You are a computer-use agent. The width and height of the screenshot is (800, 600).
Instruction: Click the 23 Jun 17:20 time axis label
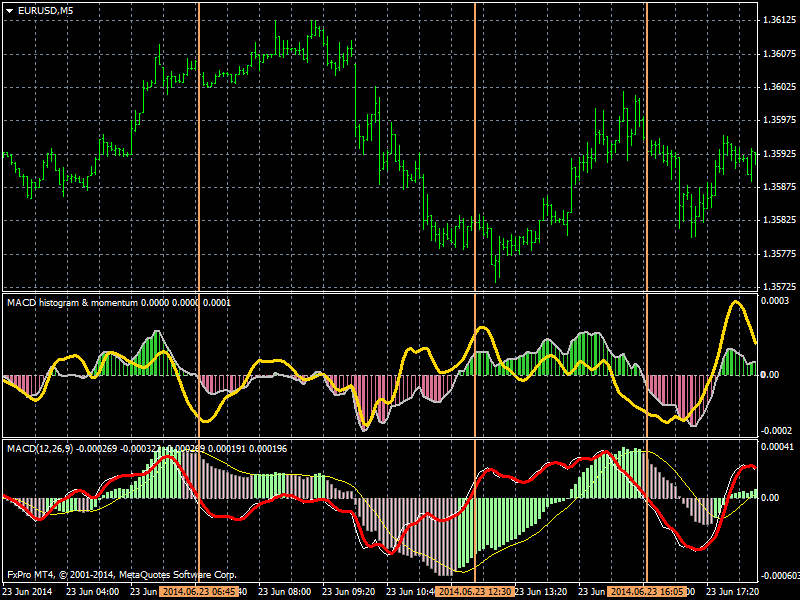733,592
